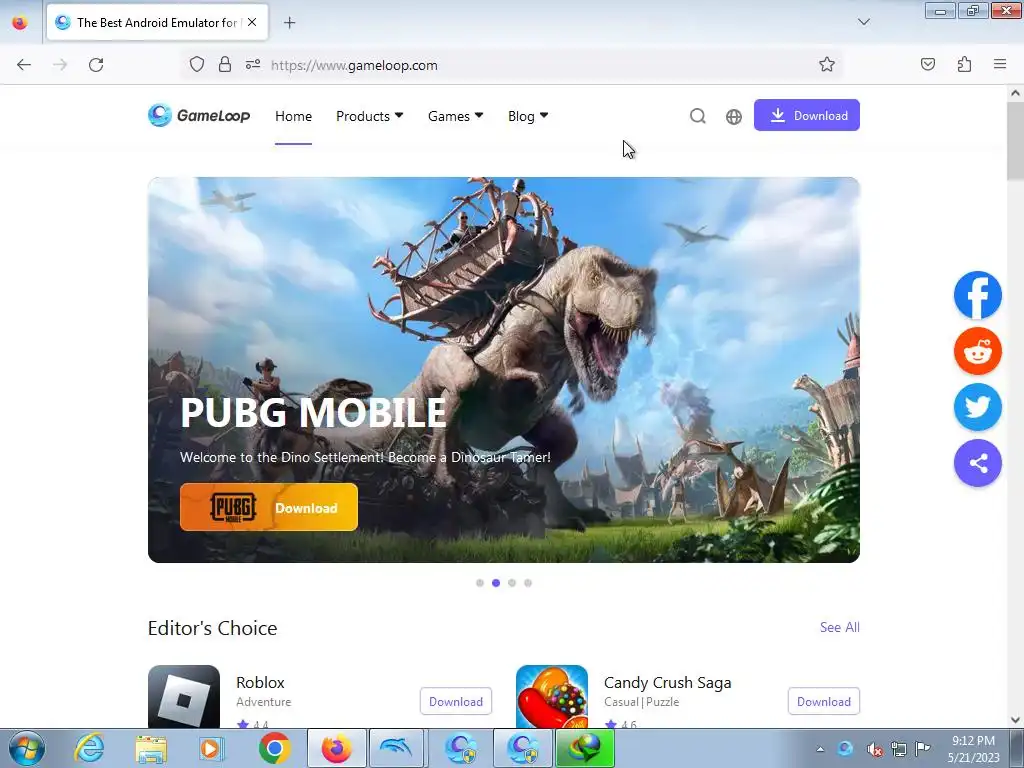Reload the page with refresh icon
The width and height of the screenshot is (1024, 768).
click(96, 65)
